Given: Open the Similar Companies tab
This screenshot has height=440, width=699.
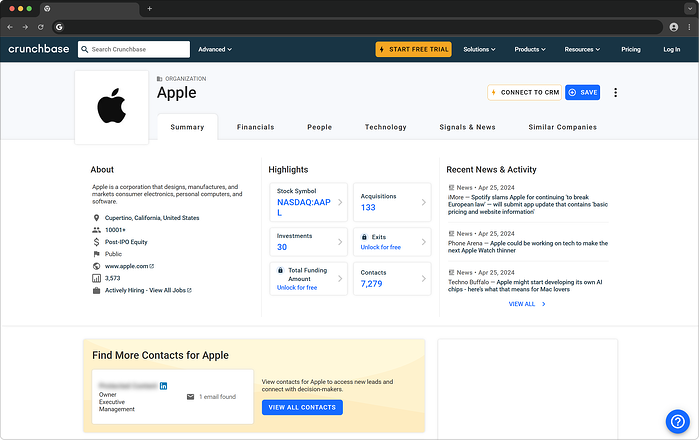Looking at the screenshot, I should [562, 127].
